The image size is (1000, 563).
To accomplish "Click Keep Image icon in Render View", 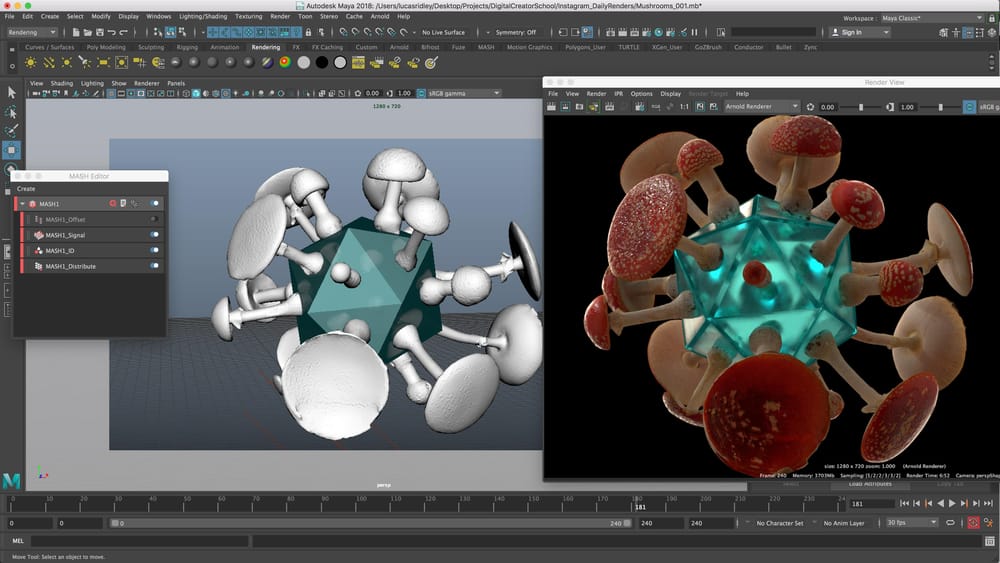I will pyautogui.click(x=700, y=106).
